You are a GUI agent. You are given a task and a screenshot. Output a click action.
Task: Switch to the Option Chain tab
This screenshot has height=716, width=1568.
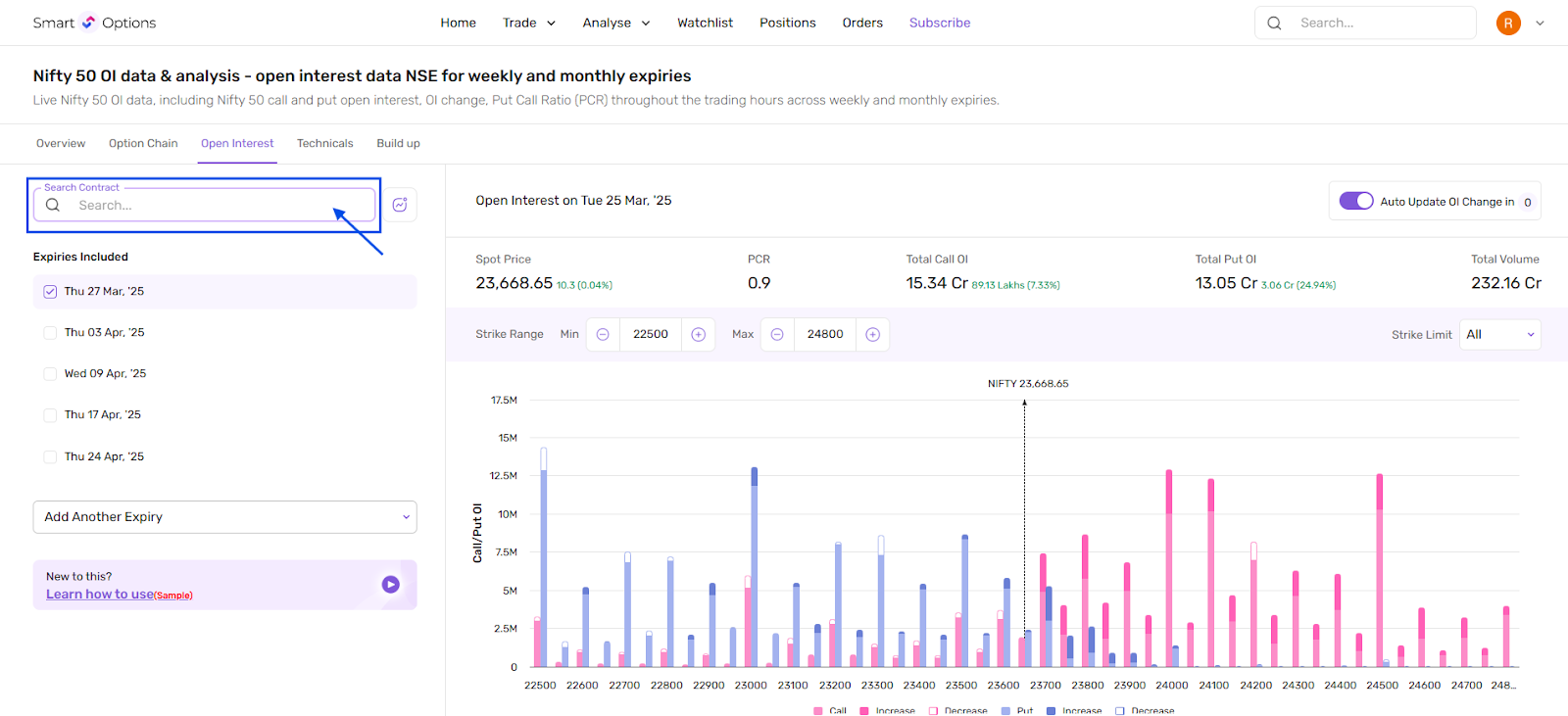(x=143, y=143)
